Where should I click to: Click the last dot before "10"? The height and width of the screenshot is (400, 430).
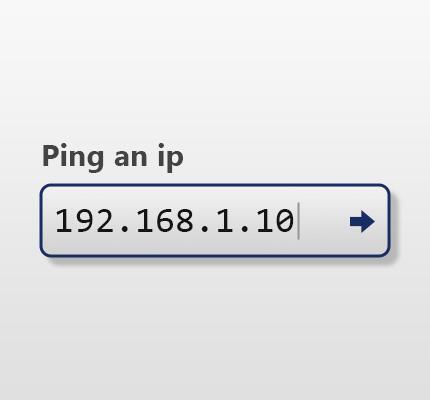pyautogui.click(x=245, y=229)
